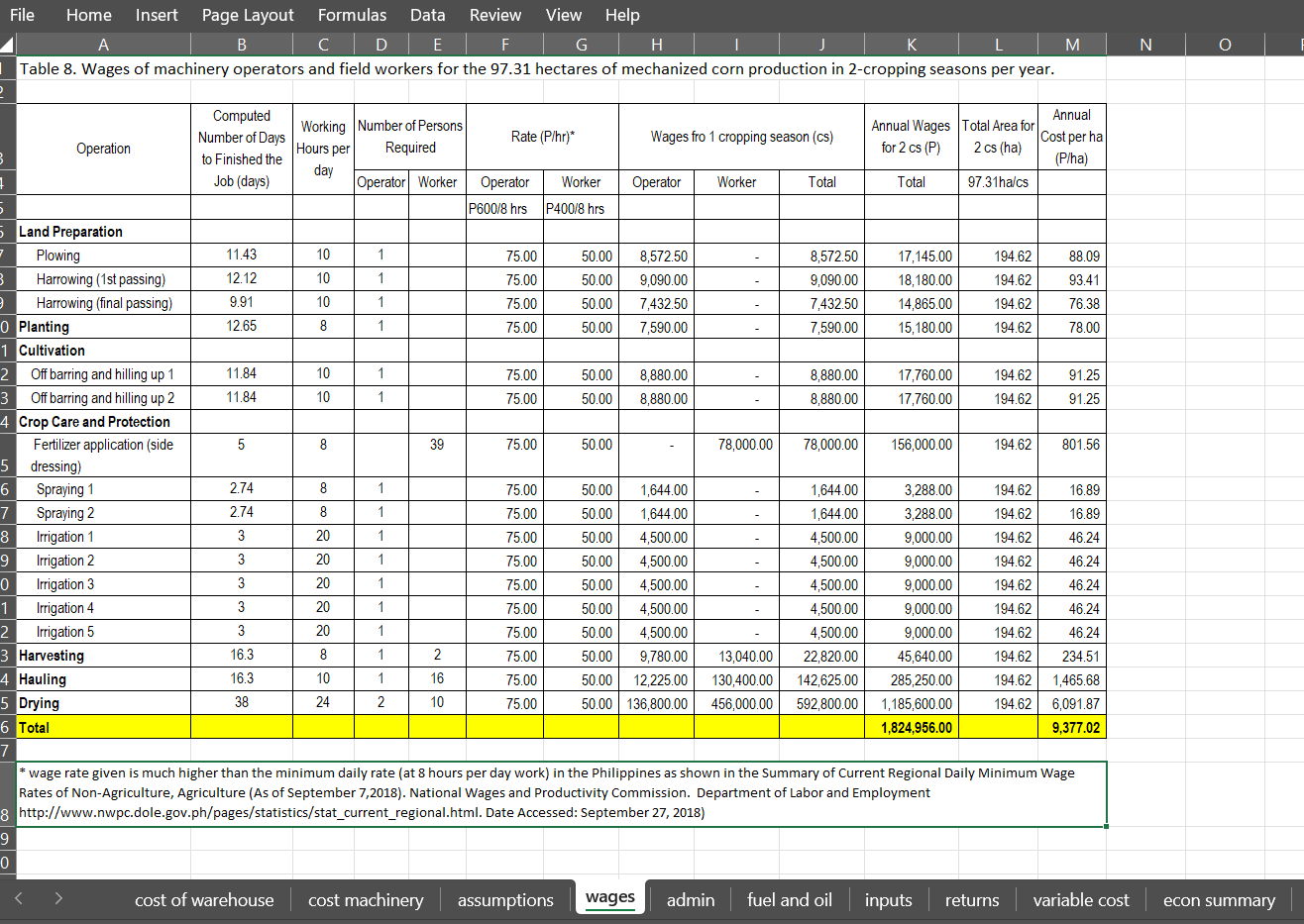The height and width of the screenshot is (924, 1304).
Task: Switch to admin sheet
Action: pos(691,900)
